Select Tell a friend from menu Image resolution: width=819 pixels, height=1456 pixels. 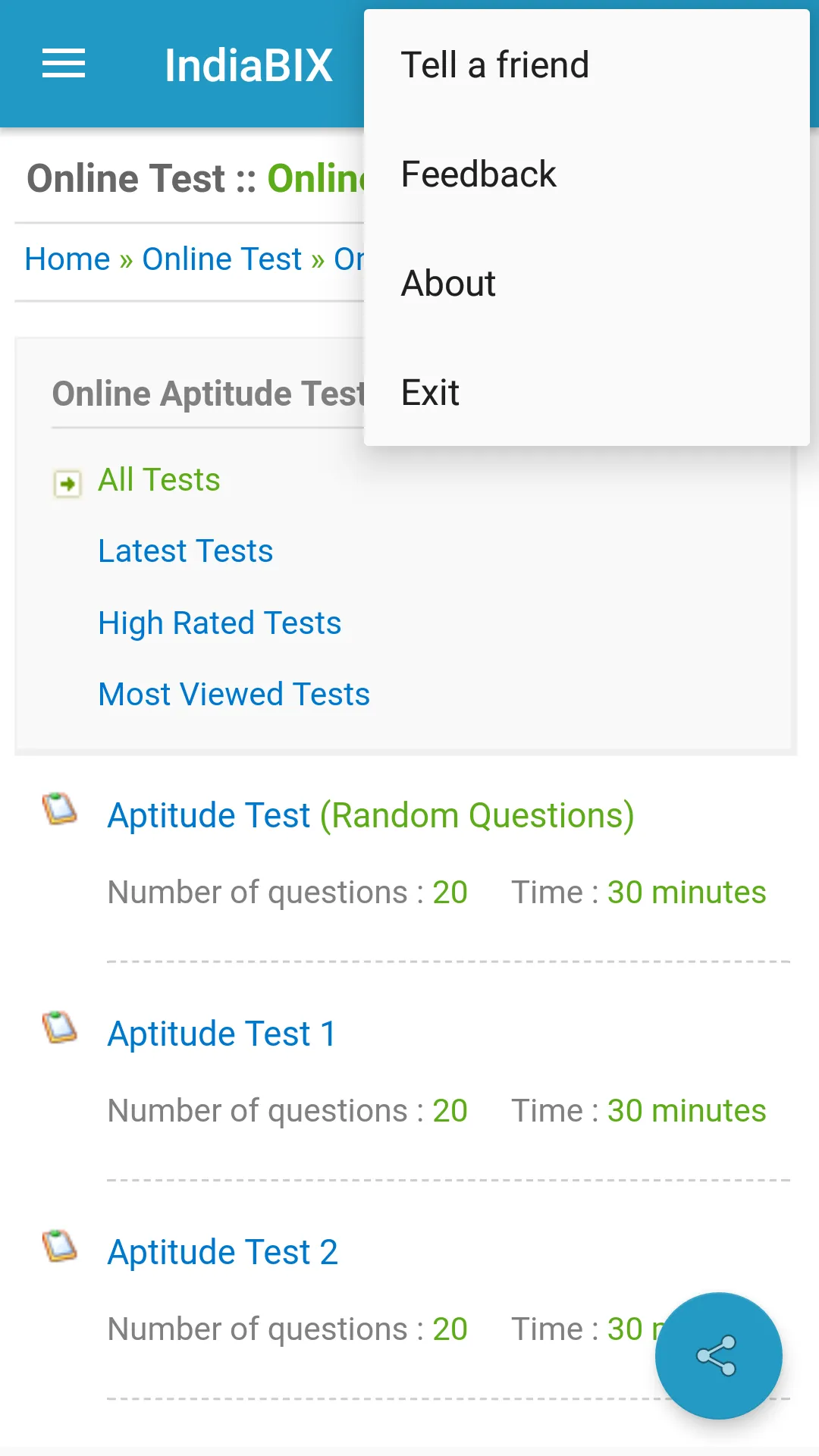tap(494, 65)
